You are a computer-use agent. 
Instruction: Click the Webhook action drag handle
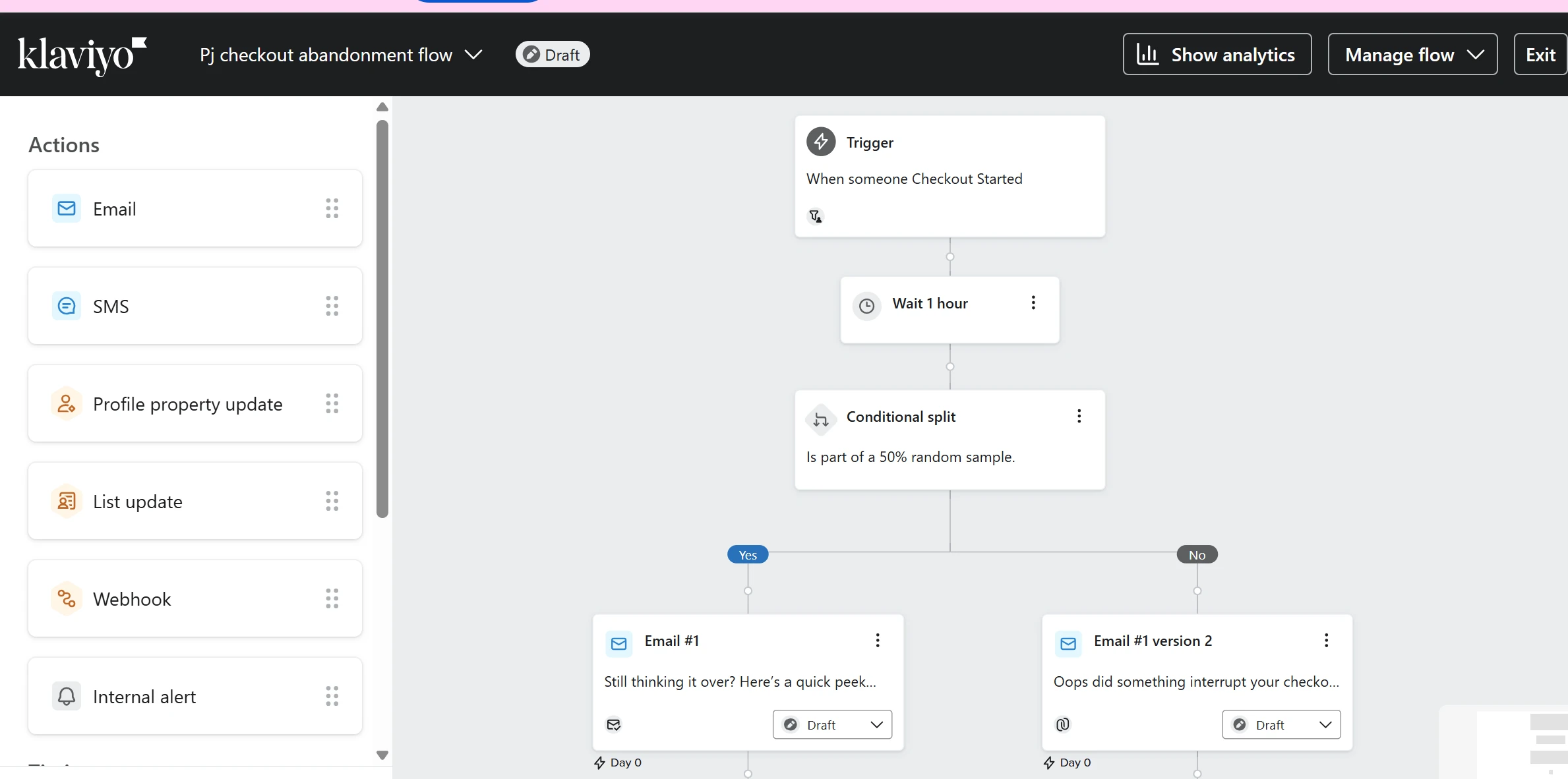[x=332, y=598]
